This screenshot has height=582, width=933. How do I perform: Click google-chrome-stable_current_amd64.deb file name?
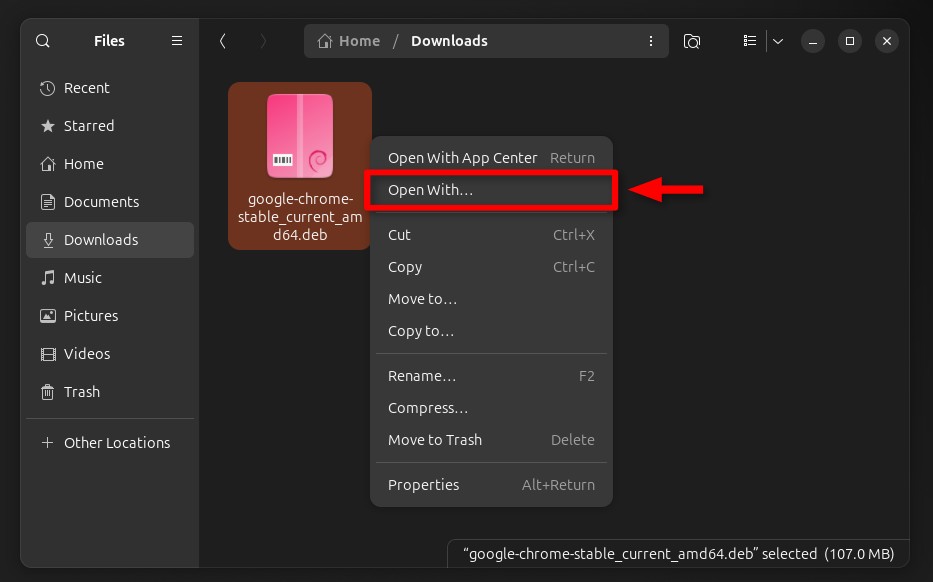tap(300, 217)
